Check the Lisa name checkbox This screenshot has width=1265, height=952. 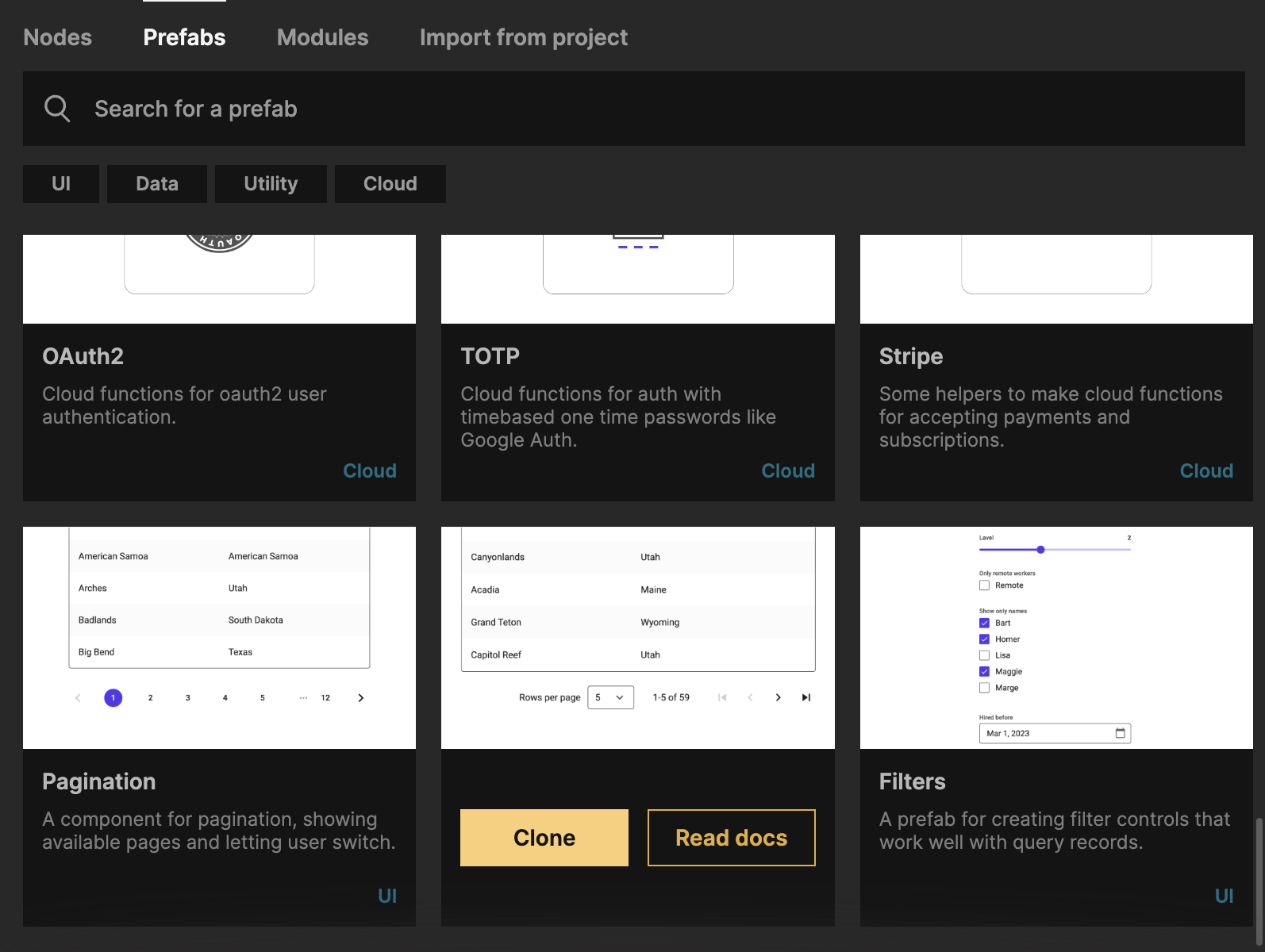pos(984,655)
